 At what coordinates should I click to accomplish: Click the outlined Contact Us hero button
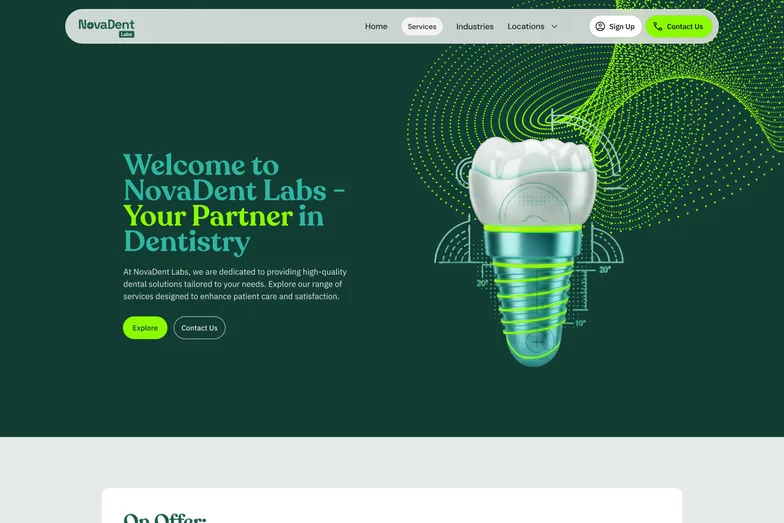click(200, 328)
